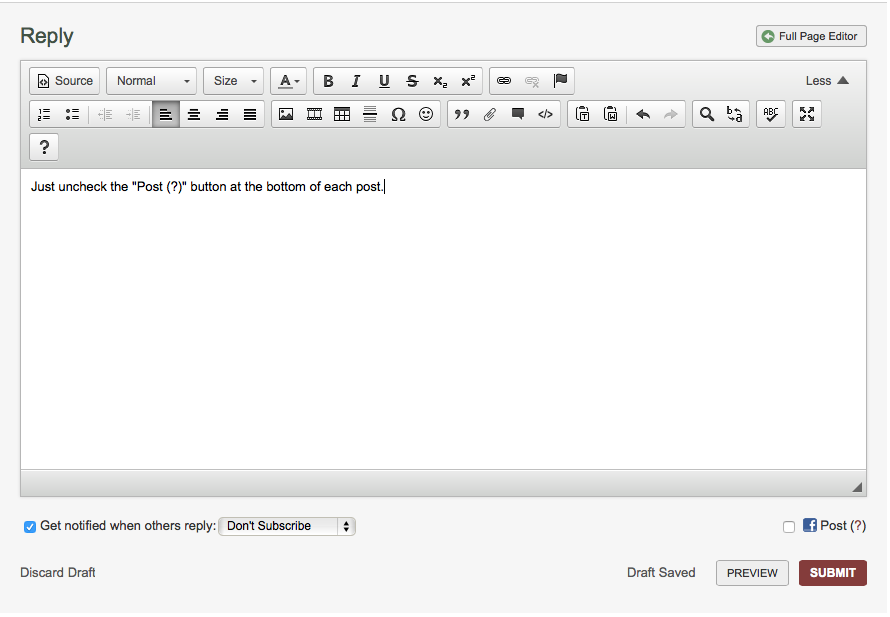Toggle bold formatting
This screenshot has height=617, width=890.
[x=328, y=81]
